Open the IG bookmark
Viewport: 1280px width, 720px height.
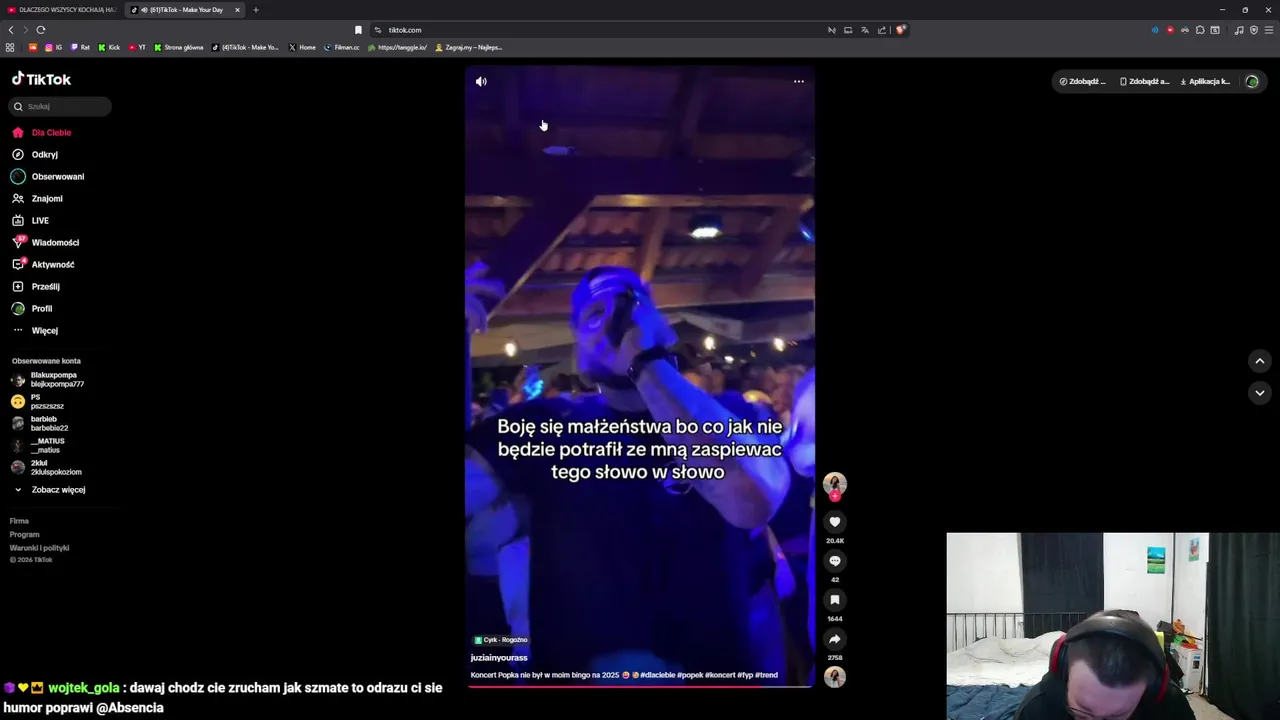coord(54,47)
